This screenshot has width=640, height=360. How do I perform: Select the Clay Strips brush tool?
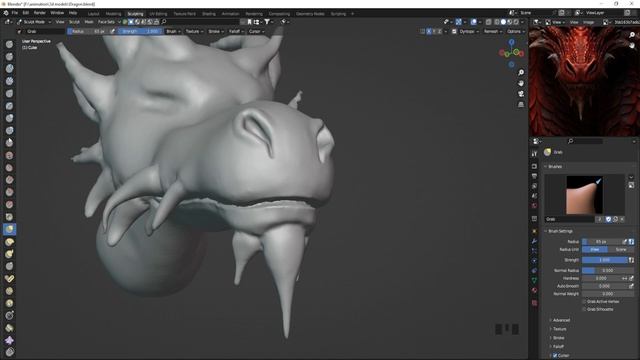(x=9, y=81)
